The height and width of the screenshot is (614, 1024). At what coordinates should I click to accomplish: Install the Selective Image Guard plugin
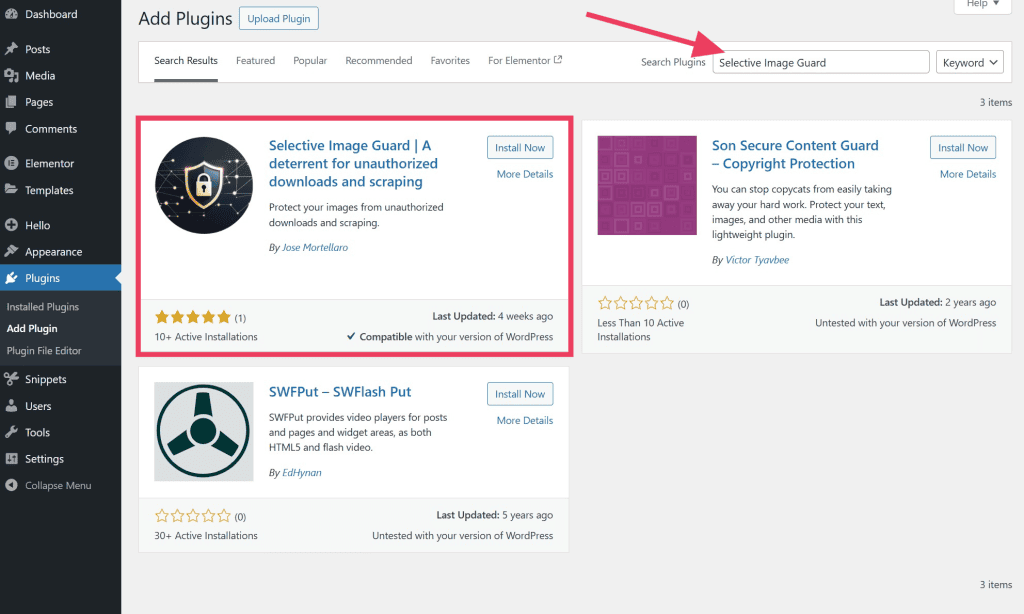[x=520, y=147]
